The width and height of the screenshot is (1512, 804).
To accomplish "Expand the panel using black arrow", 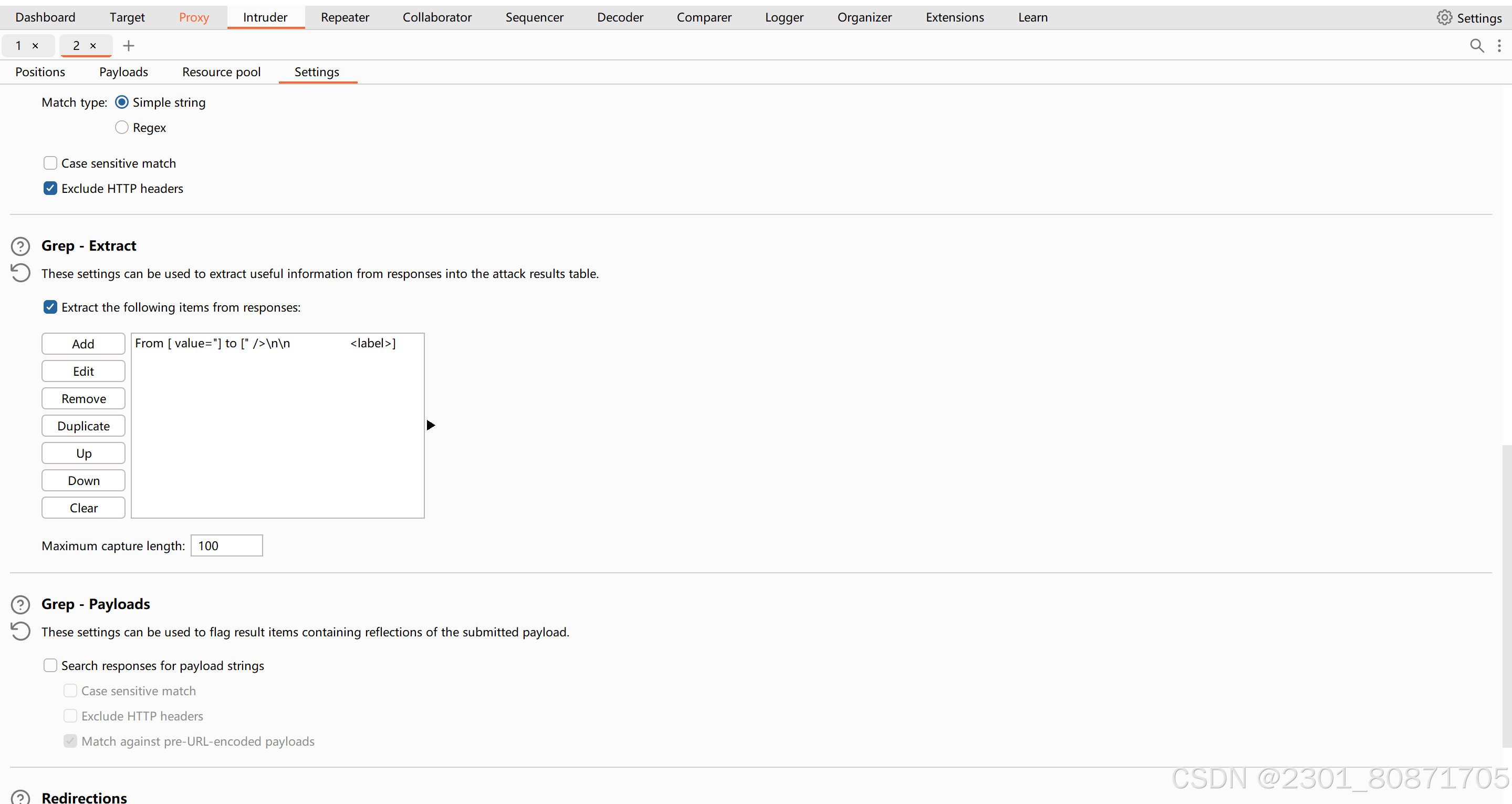I will point(431,425).
